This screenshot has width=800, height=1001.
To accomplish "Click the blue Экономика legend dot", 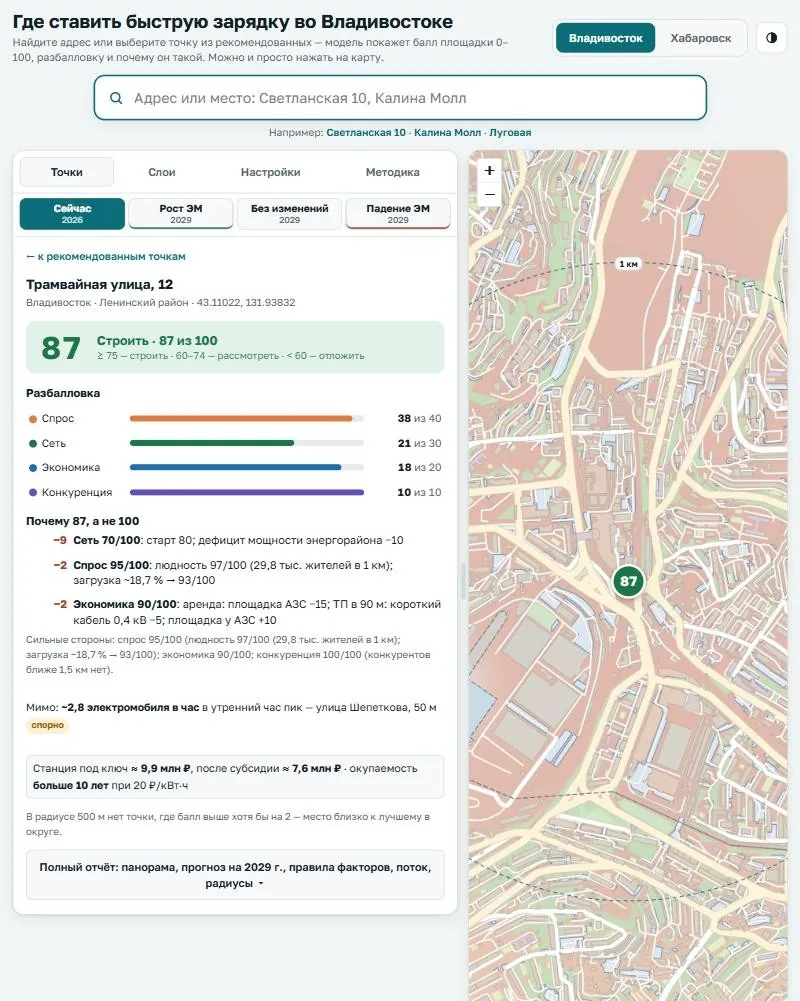I will [x=33, y=468].
